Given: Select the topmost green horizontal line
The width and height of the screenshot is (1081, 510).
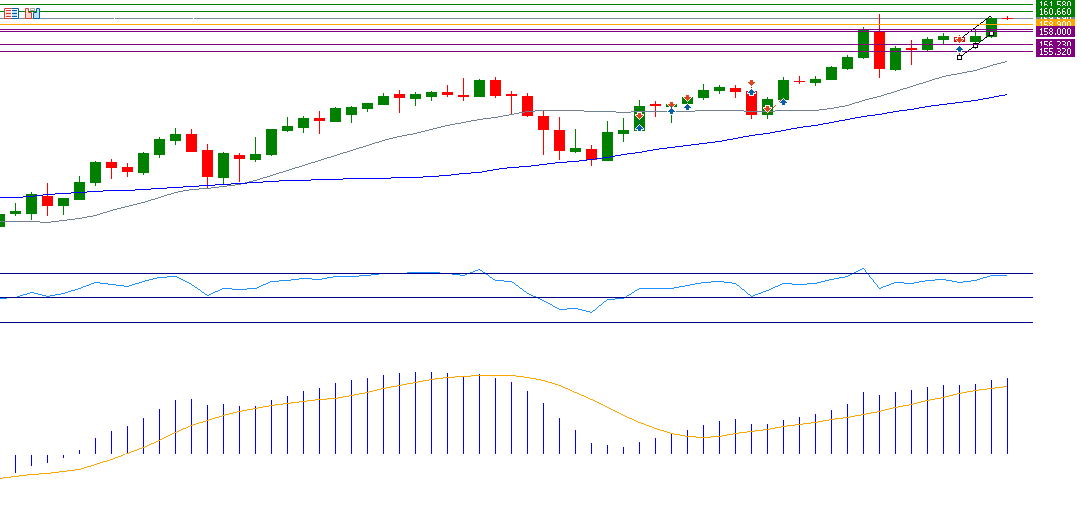Looking at the screenshot, I should click(500, 5).
